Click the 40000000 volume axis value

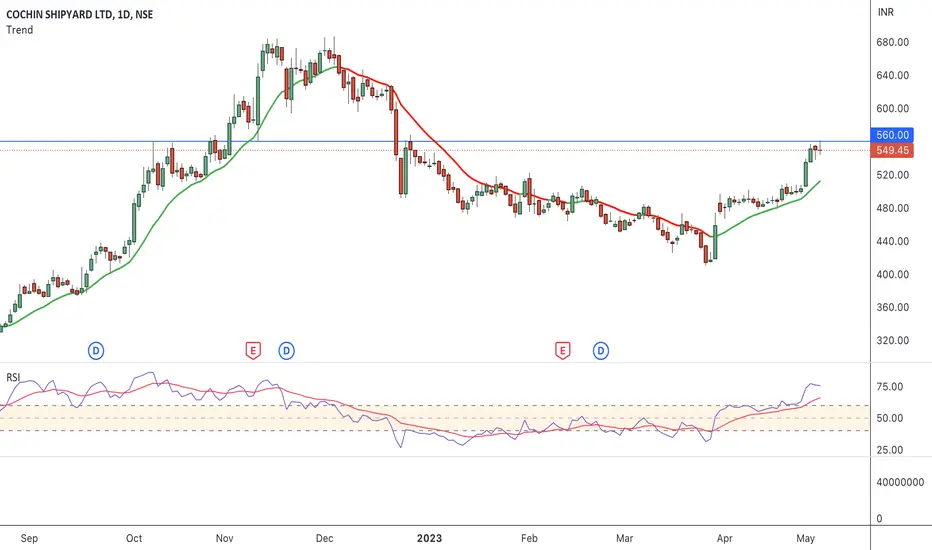[x=900, y=482]
